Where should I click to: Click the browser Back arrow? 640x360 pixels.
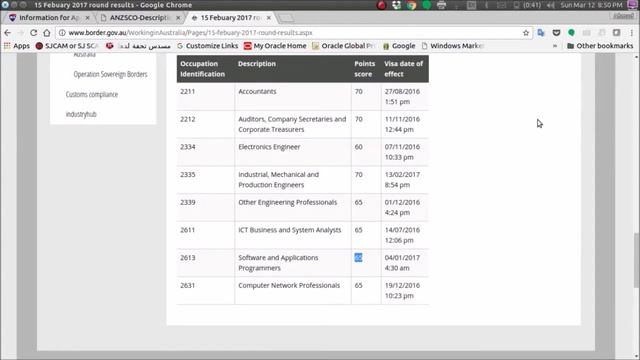(8, 33)
